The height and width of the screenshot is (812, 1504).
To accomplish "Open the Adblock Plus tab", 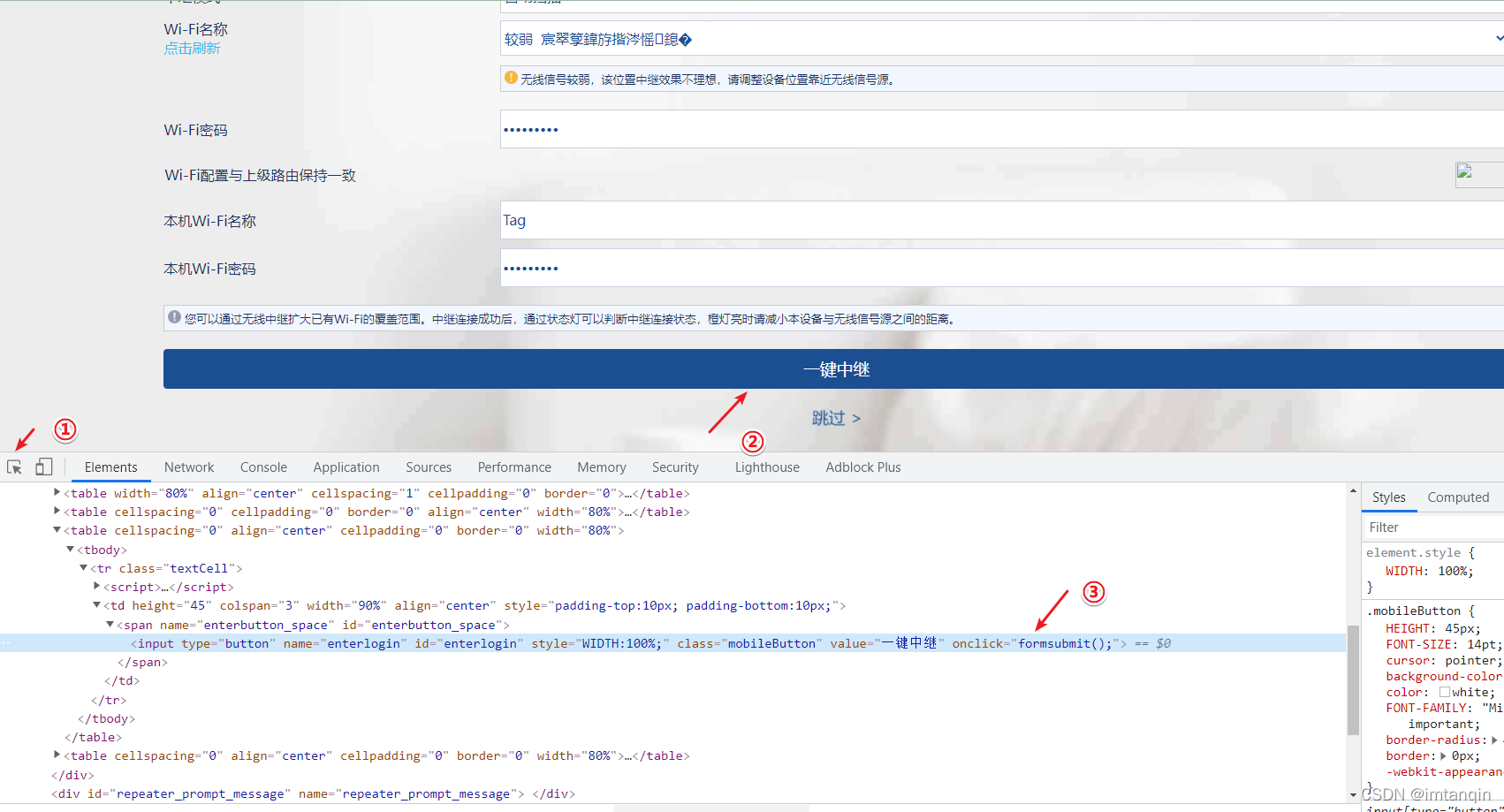I will [x=863, y=467].
